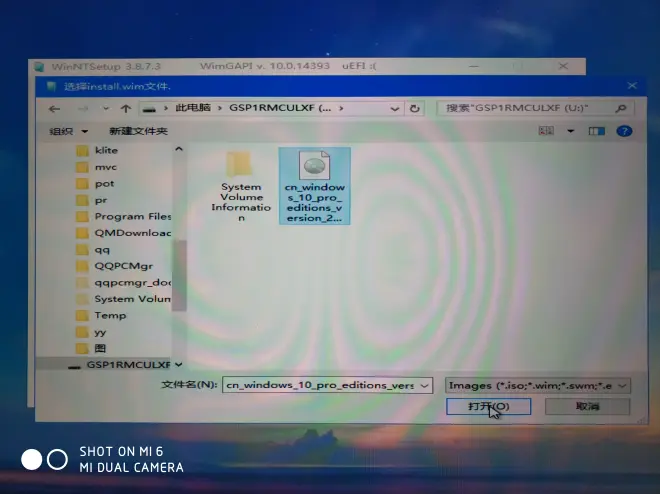Go up one folder level arrow
Screen dimensions: 660x494
click(x=125, y=109)
